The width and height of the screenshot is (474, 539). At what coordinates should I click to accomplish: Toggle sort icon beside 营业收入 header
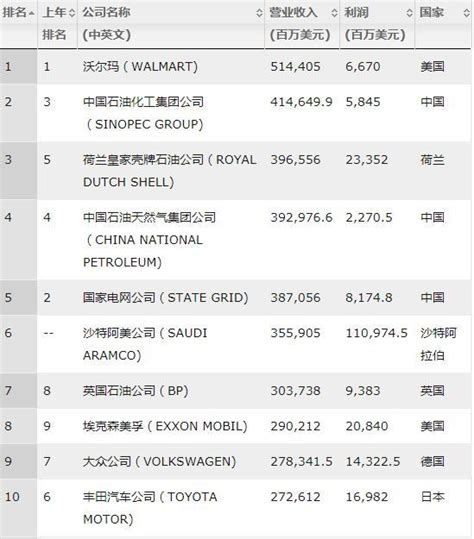[x=334, y=13]
